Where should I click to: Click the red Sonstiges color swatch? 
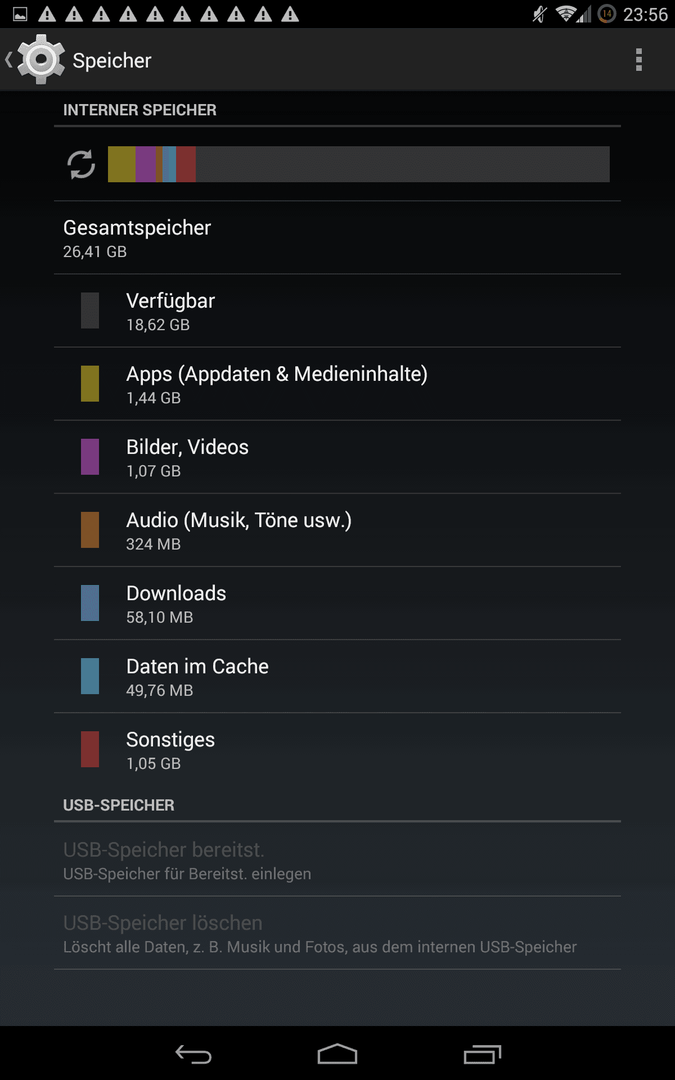point(90,749)
